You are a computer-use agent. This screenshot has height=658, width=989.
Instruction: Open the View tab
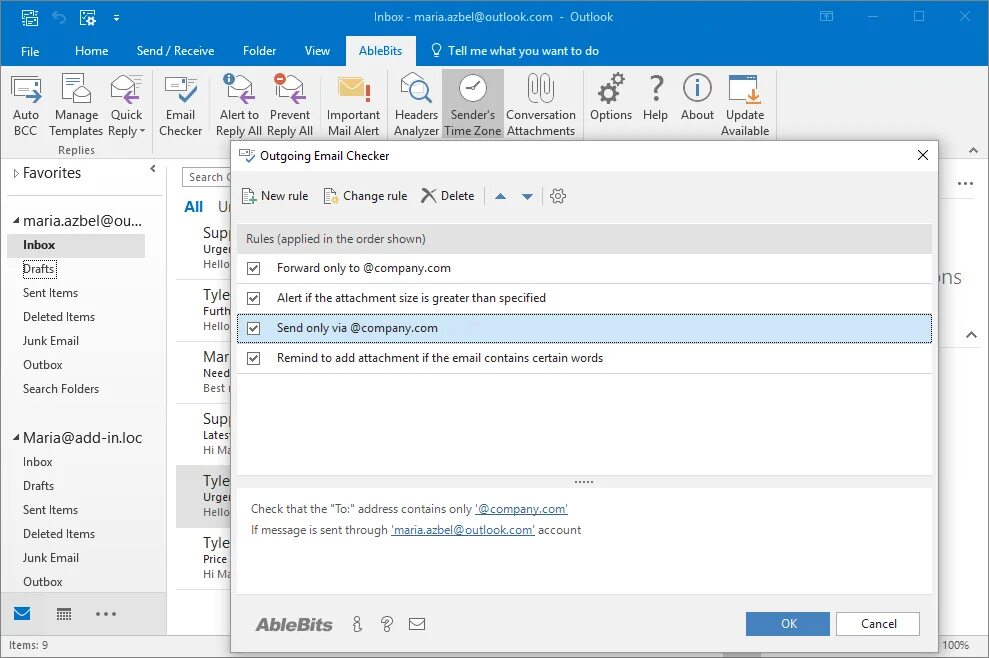(x=317, y=51)
